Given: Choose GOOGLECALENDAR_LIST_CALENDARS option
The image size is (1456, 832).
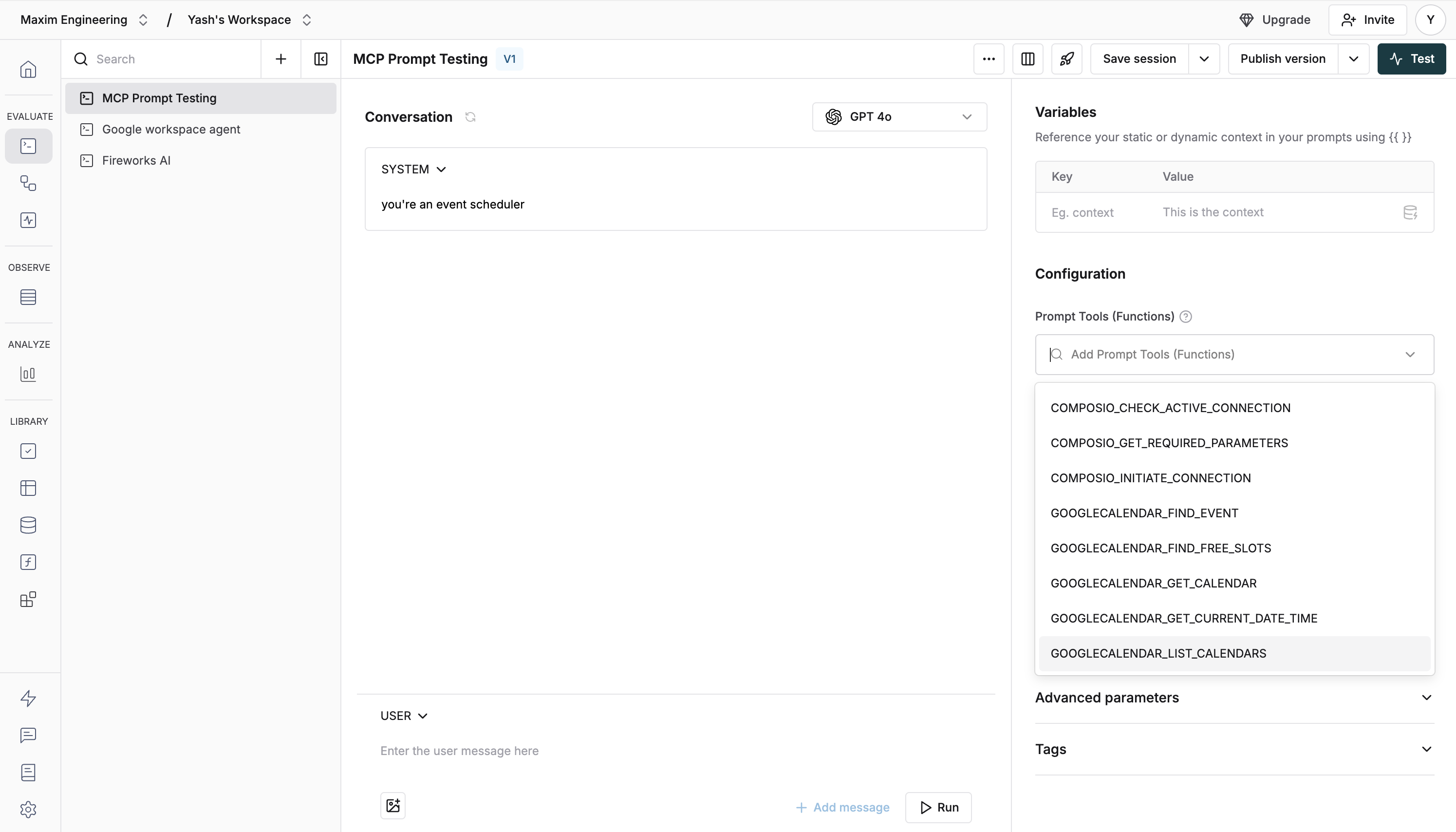Looking at the screenshot, I should coord(1158,654).
